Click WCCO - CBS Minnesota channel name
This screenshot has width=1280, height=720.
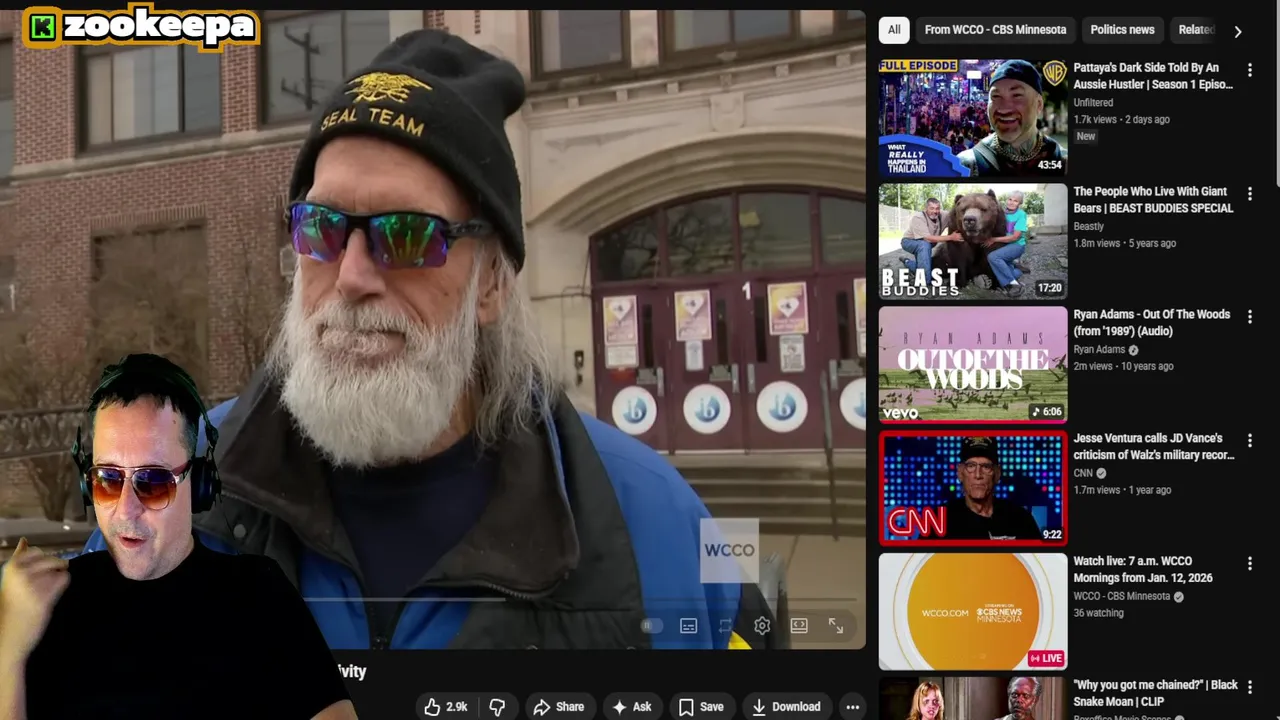pos(1121,596)
